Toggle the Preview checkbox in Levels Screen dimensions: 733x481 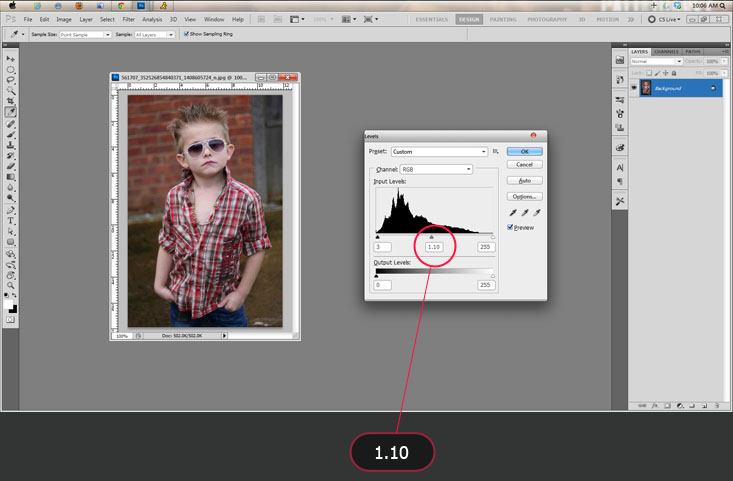pyautogui.click(x=510, y=227)
